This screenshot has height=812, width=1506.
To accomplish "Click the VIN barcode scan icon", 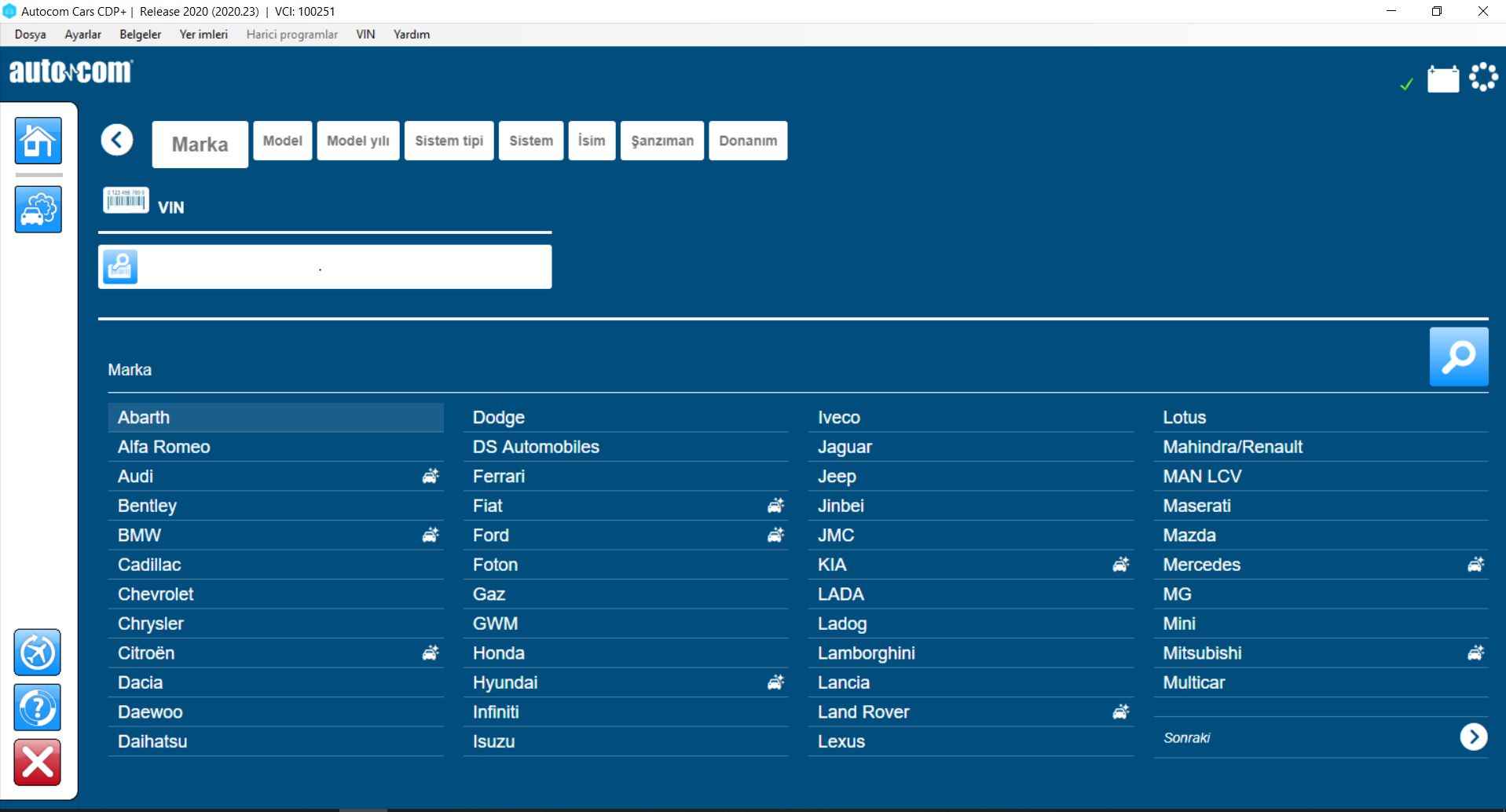I will [x=126, y=201].
